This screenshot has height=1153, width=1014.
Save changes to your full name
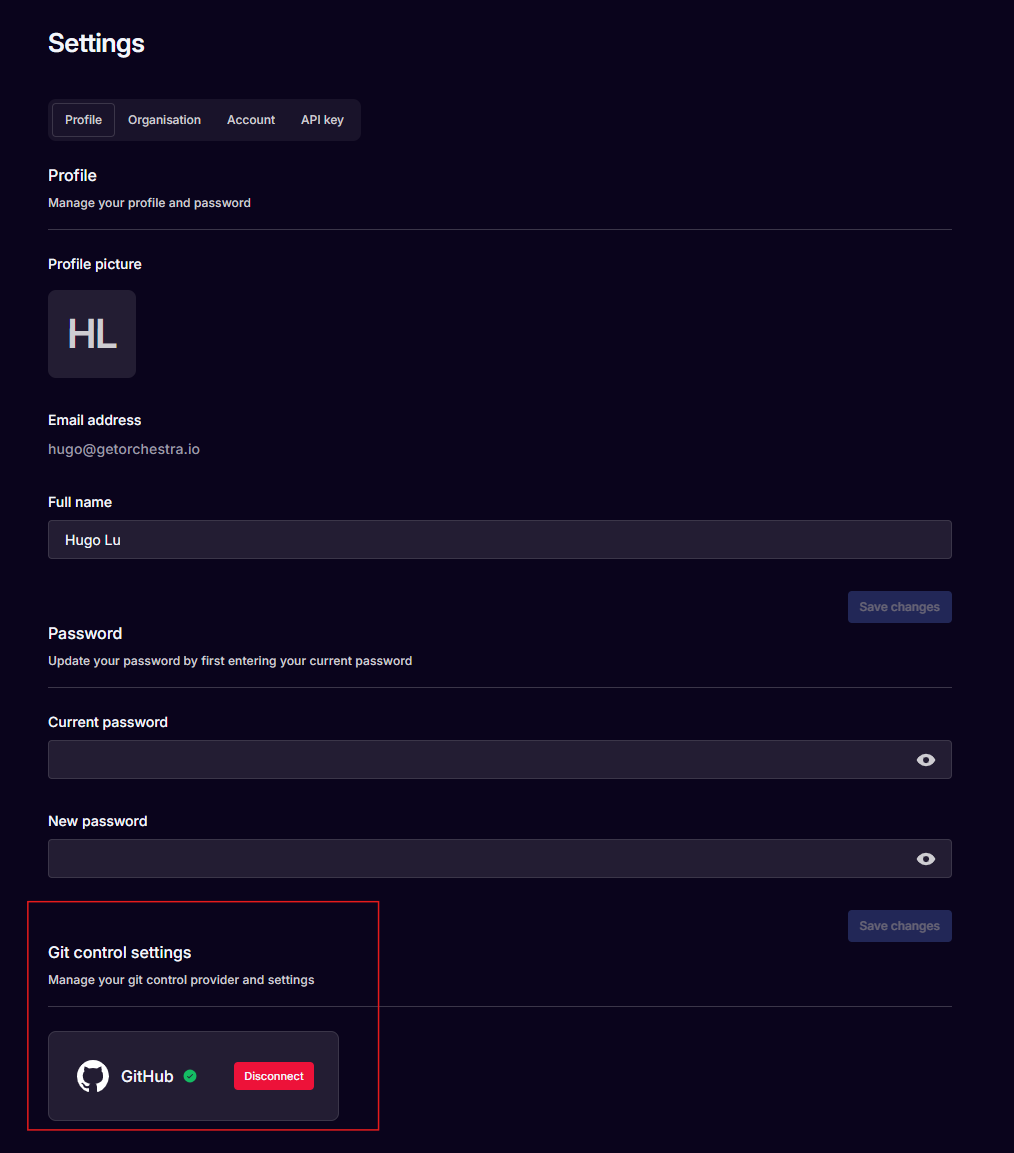point(898,606)
